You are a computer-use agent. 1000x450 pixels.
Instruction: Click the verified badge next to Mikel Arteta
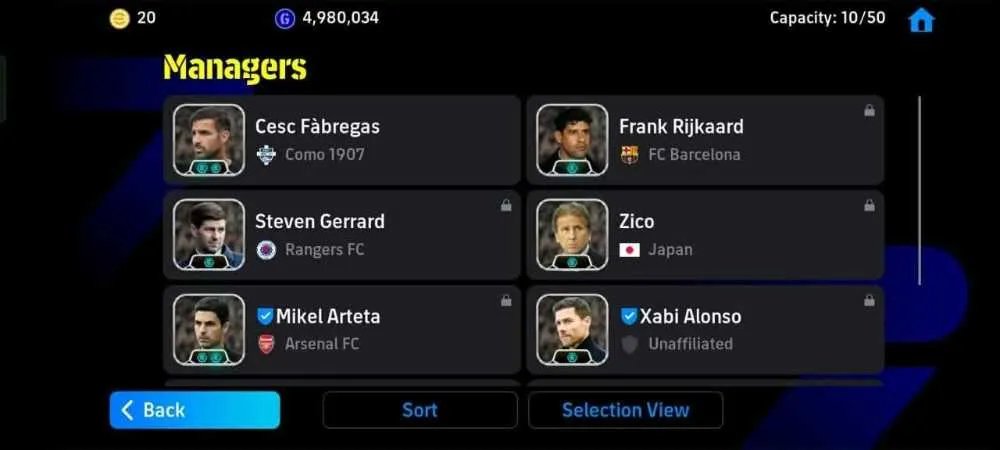pos(265,316)
